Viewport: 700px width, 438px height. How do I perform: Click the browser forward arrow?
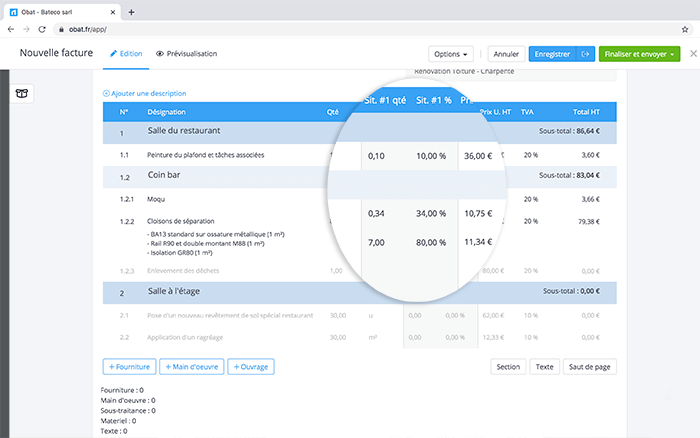[x=26, y=29]
